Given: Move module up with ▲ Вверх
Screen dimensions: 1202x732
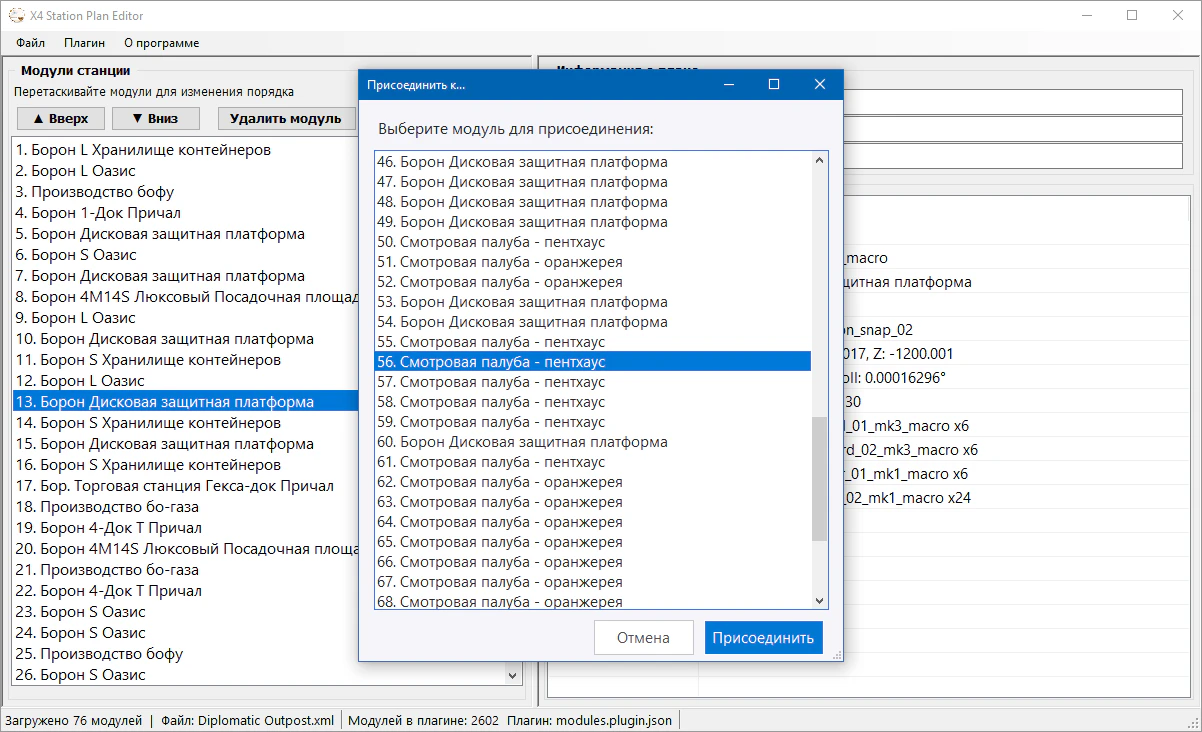Looking at the screenshot, I should coord(60,118).
